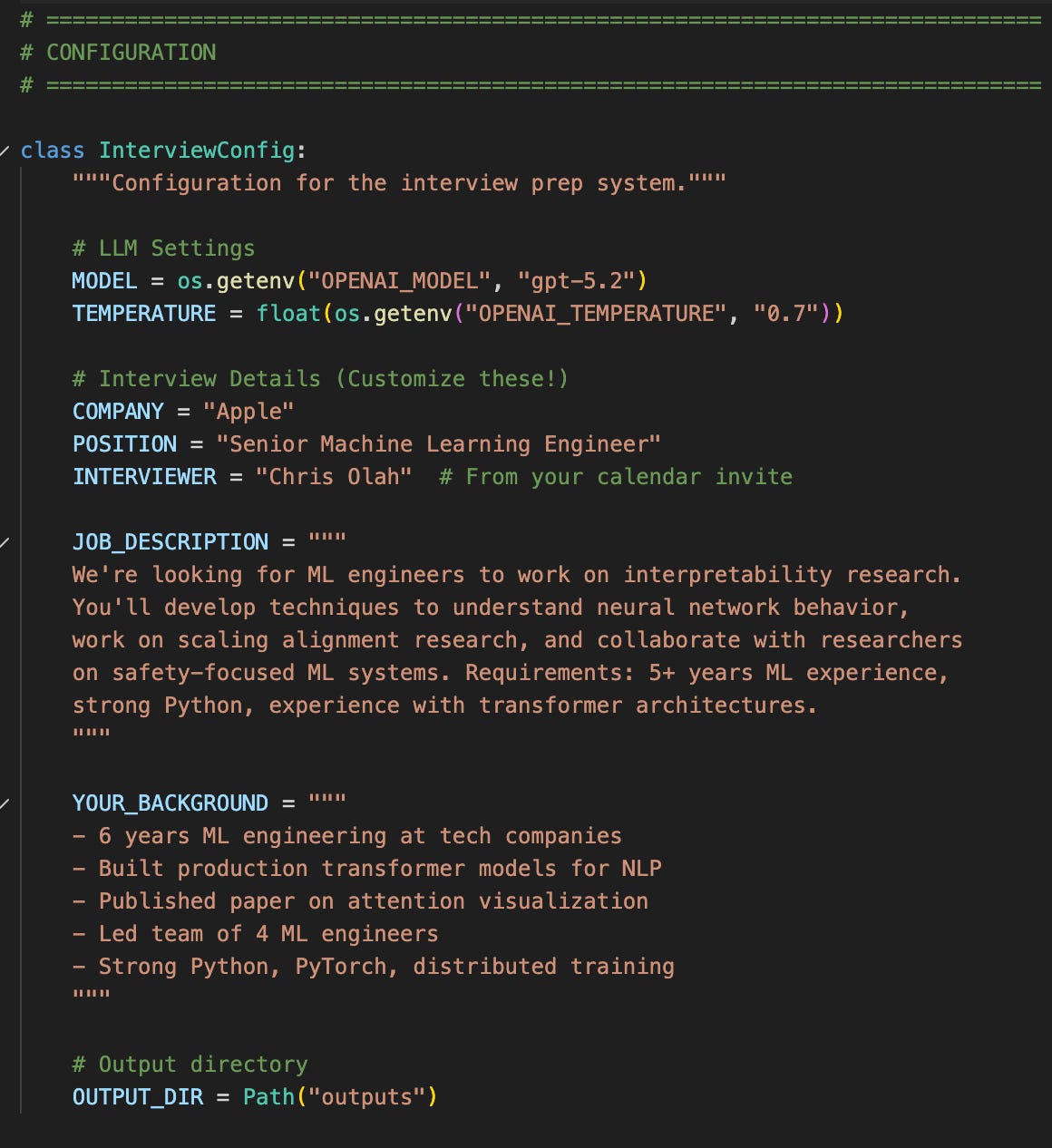Collapse the YOUR_BACKGROUND fold chevron
1052x1148 pixels.
point(5,803)
